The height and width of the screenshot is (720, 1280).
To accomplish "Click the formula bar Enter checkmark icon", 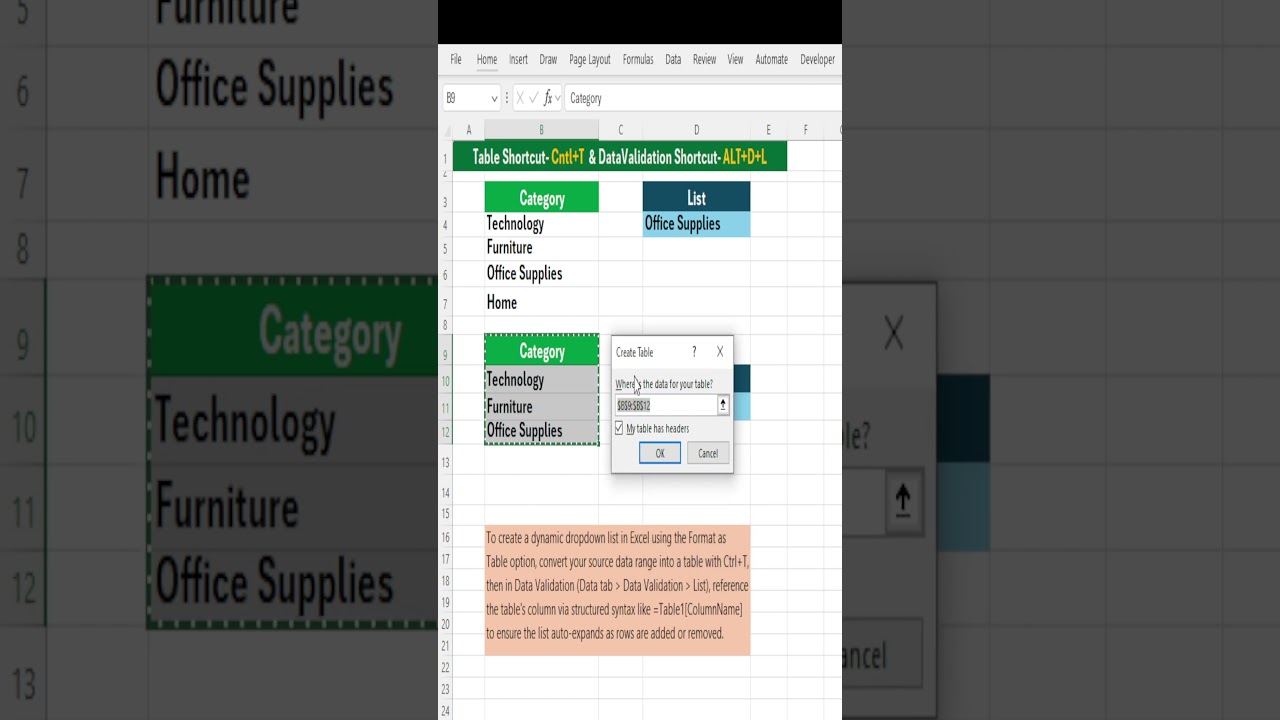I will [534, 98].
